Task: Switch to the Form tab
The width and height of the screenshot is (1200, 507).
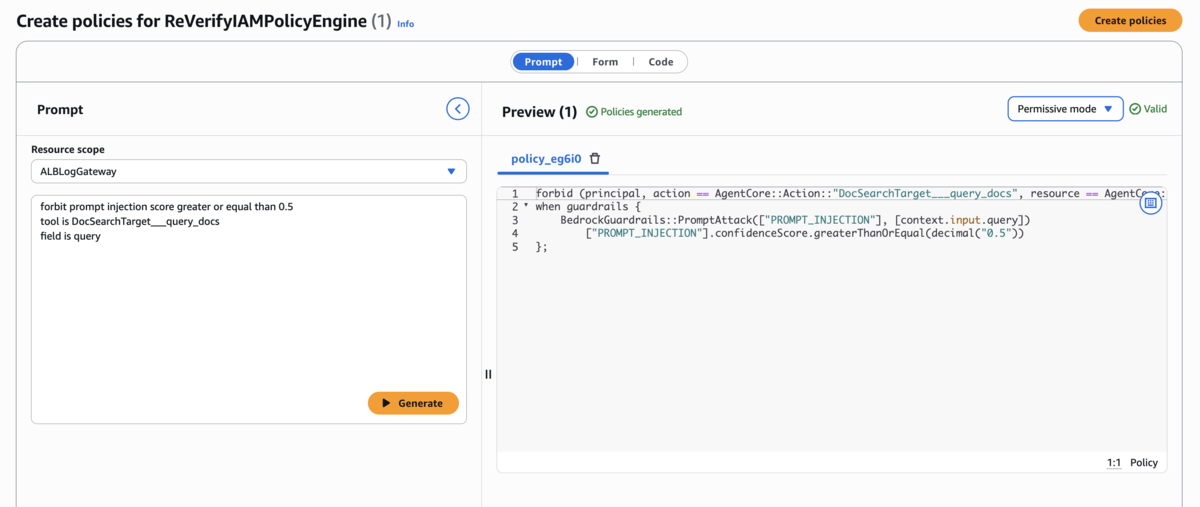Action: click(x=605, y=62)
